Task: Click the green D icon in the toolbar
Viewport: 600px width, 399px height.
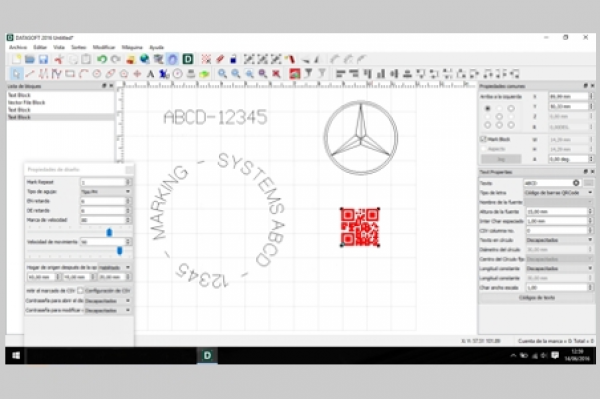Action: tap(188, 59)
